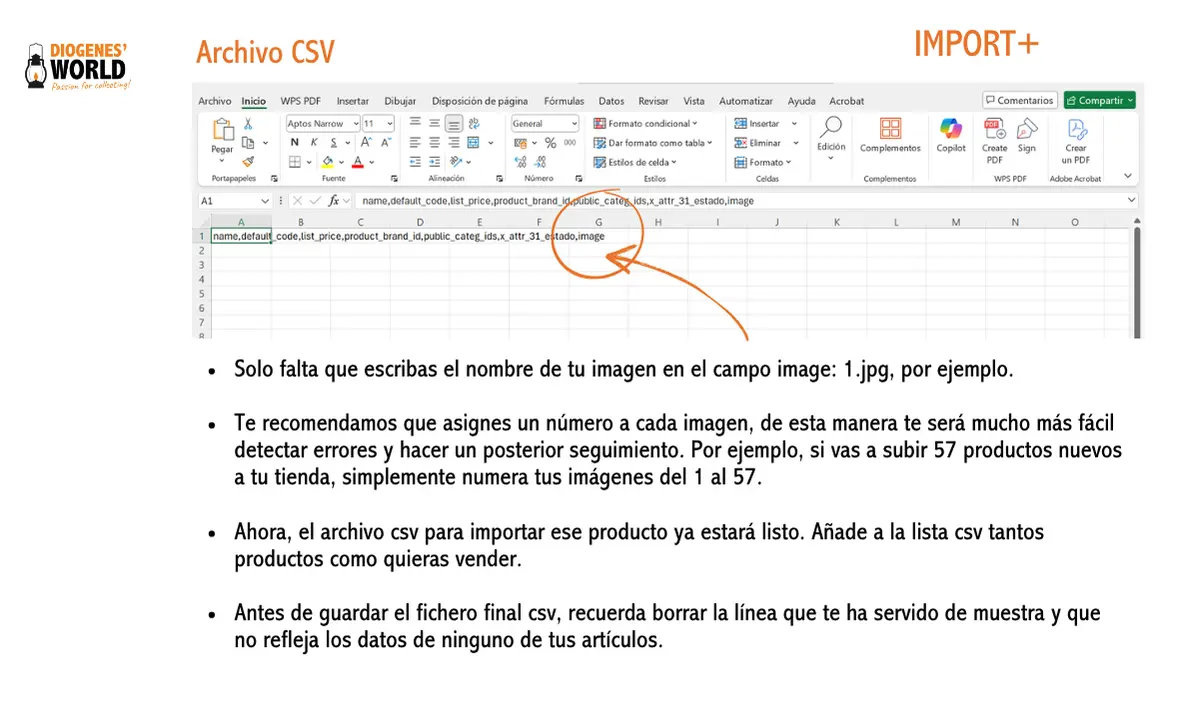This screenshot has width=1181, height=708.
Task: Click the Cut scissors icon
Action: pos(248,124)
